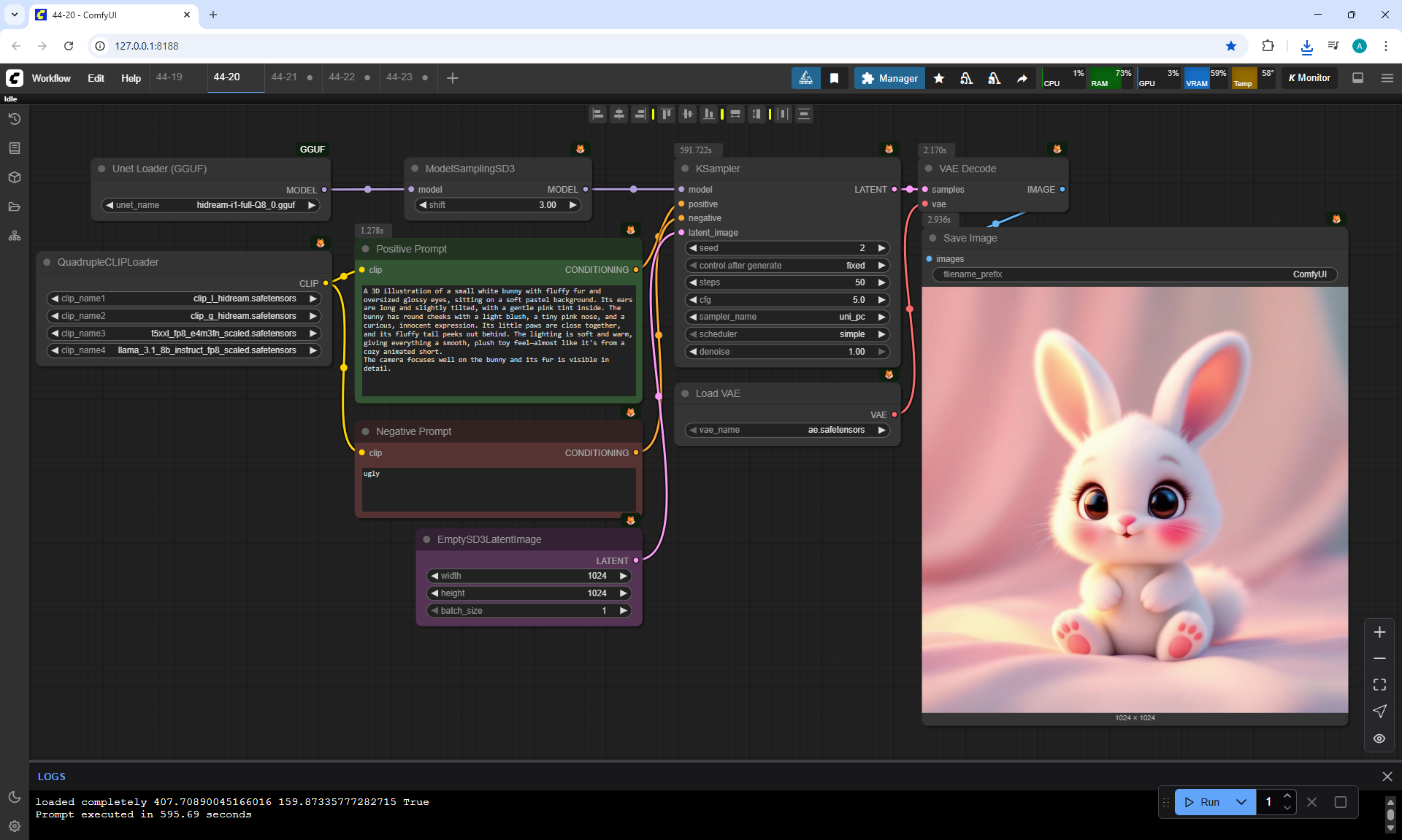The image size is (1402, 840).
Task: Open the sampler_name uni_pc combo
Action: [786, 317]
